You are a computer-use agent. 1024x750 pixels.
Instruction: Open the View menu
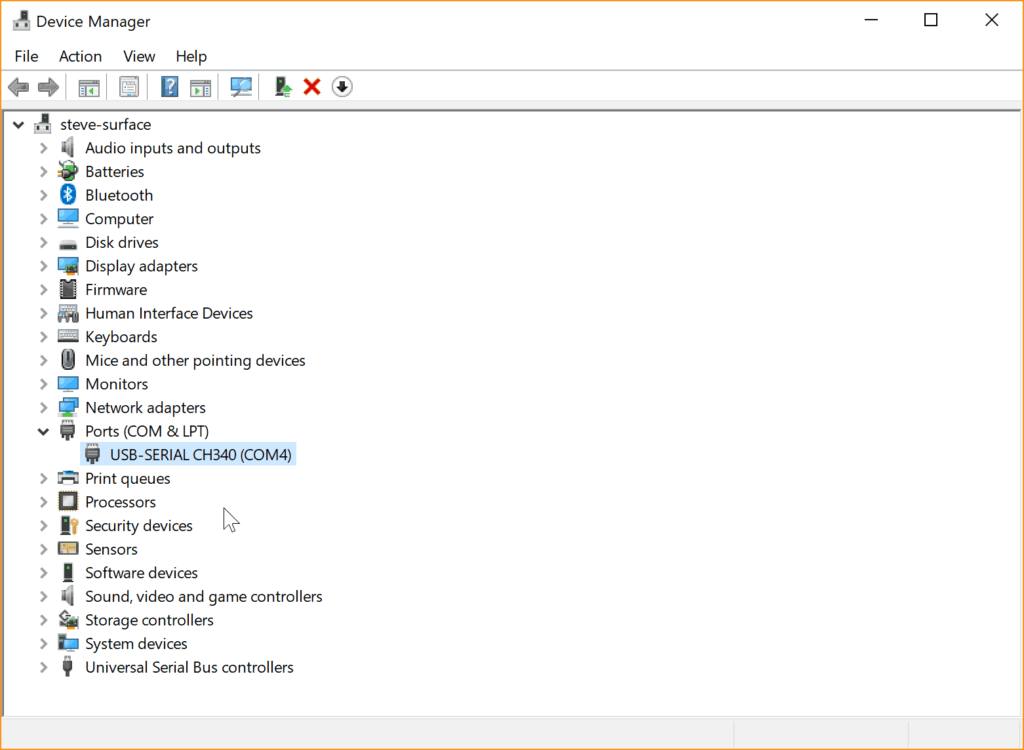139,56
